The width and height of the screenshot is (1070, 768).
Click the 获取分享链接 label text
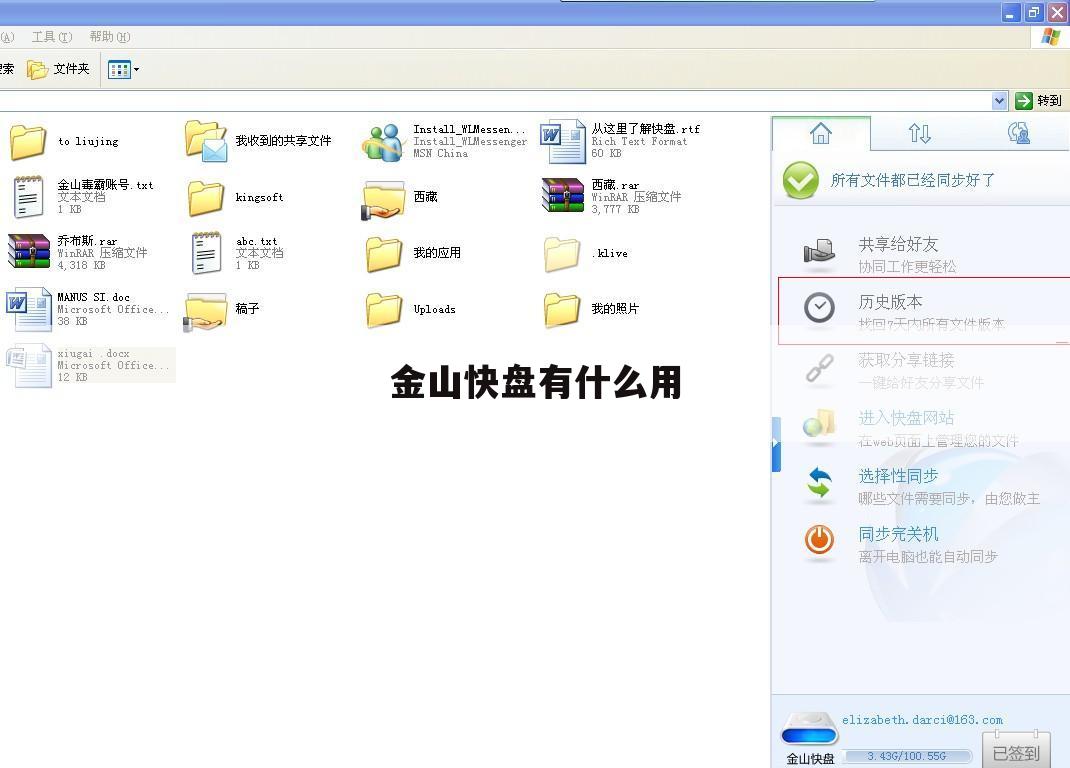click(906, 360)
